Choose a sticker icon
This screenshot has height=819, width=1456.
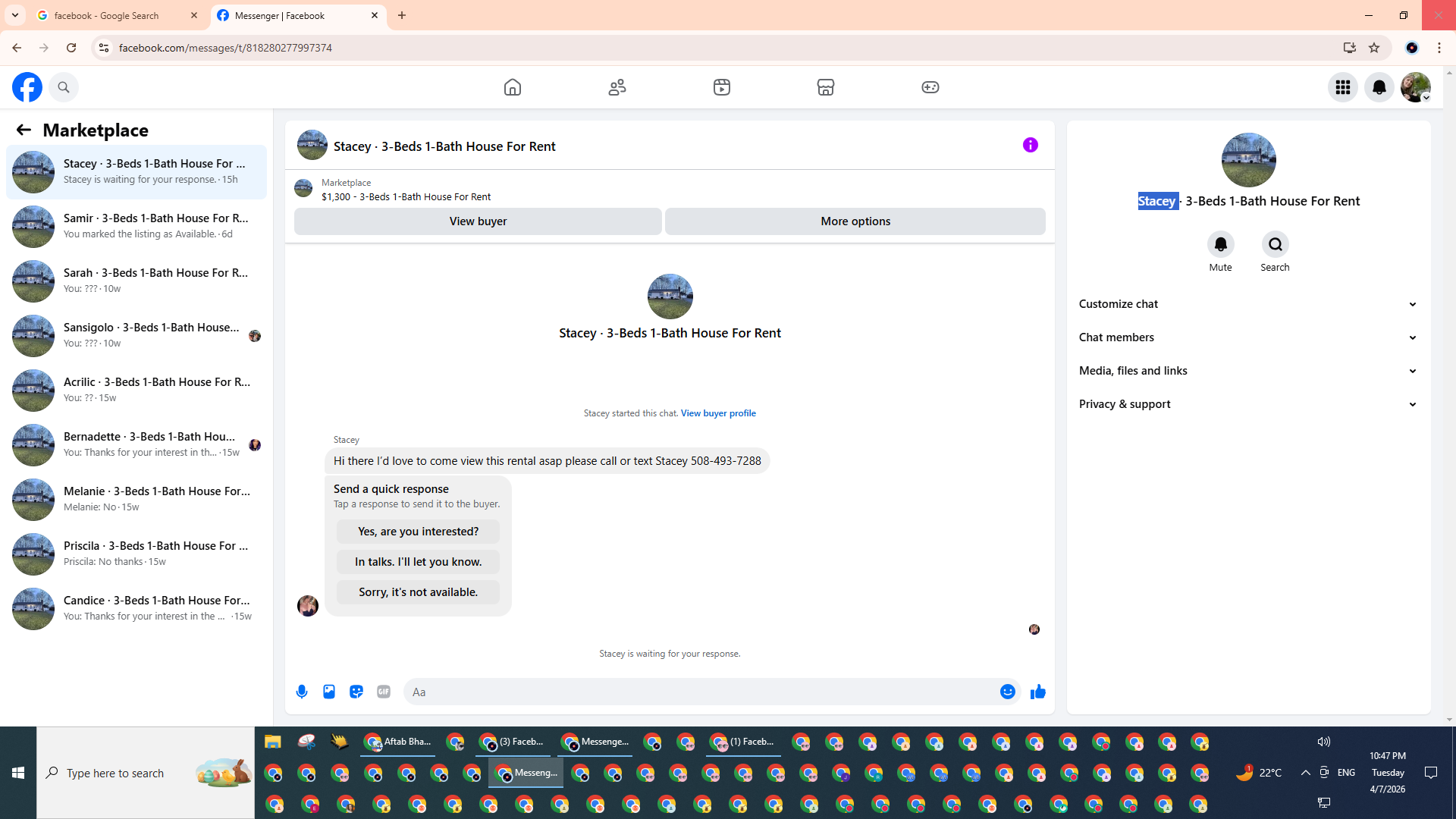click(x=356, y=692)
